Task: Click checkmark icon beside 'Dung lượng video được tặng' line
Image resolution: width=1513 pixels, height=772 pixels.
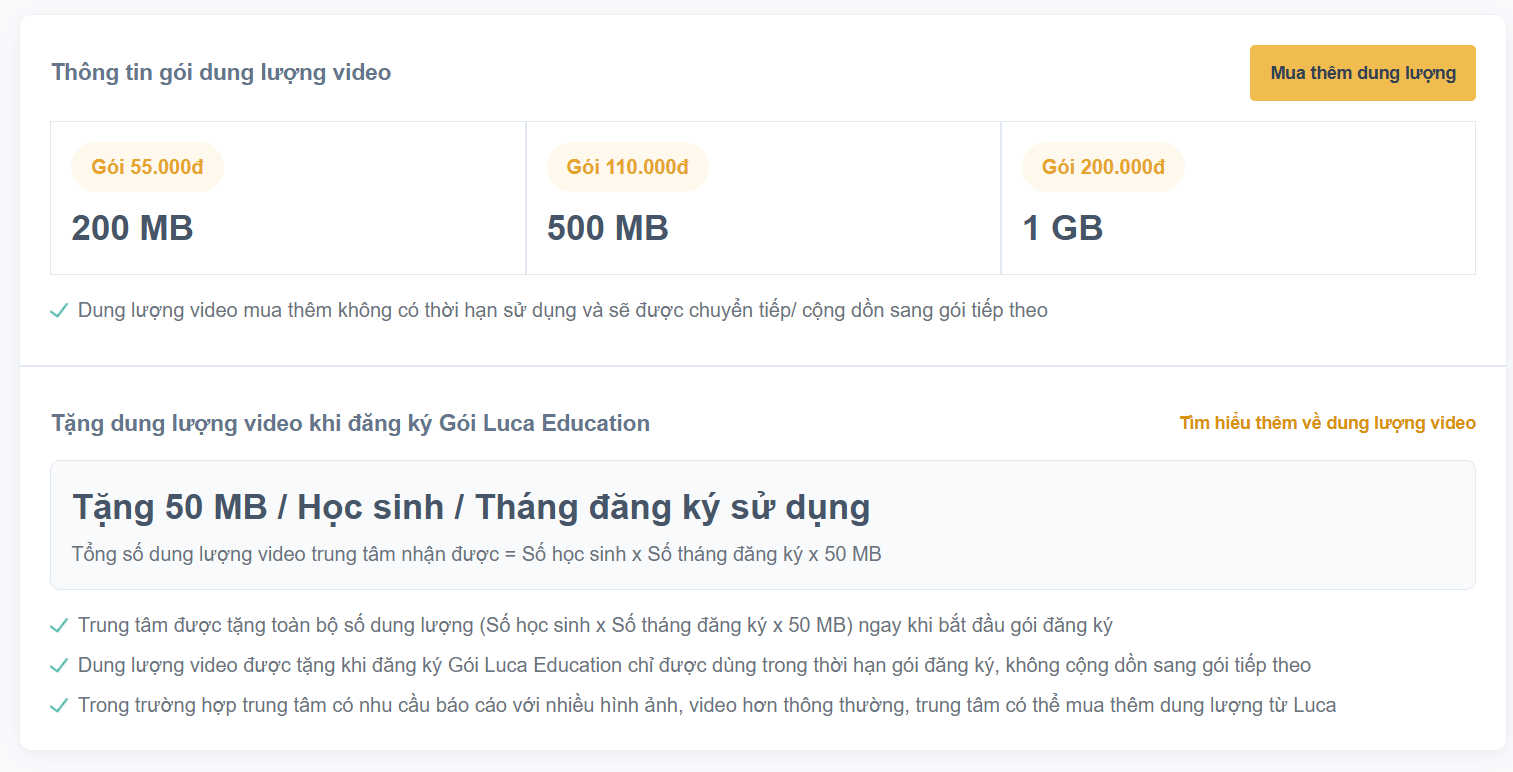Action: pos(59,666)
